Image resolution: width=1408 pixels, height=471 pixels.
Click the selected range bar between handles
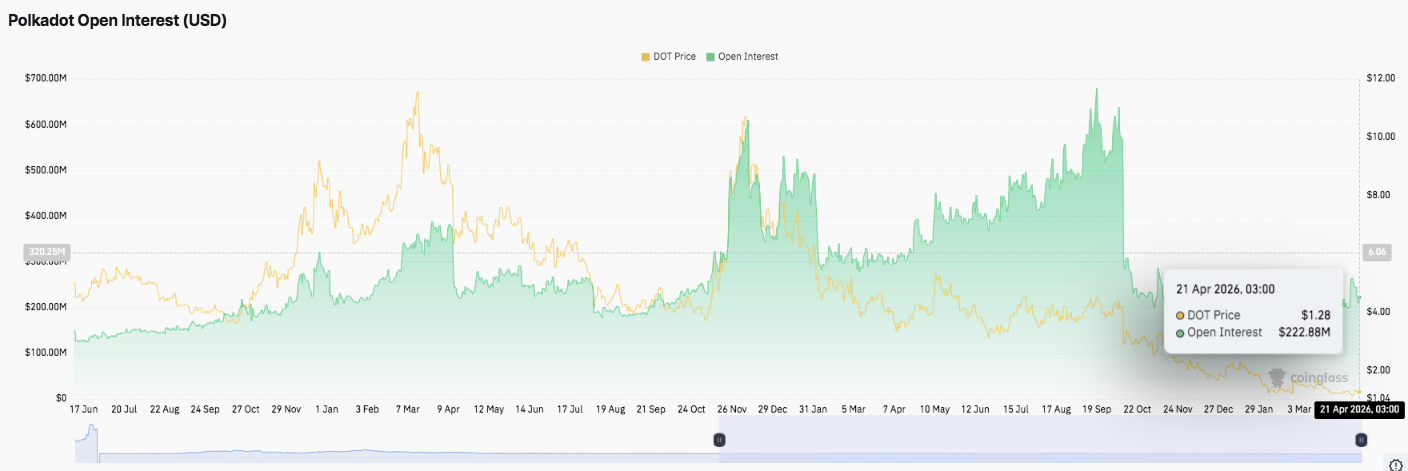click(1039, 440)
